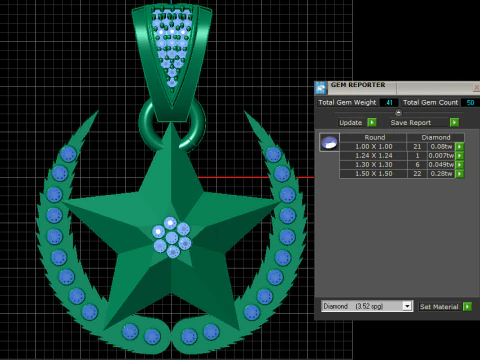
Task: Click the Diamond column header
Action: tap(435, 137)
